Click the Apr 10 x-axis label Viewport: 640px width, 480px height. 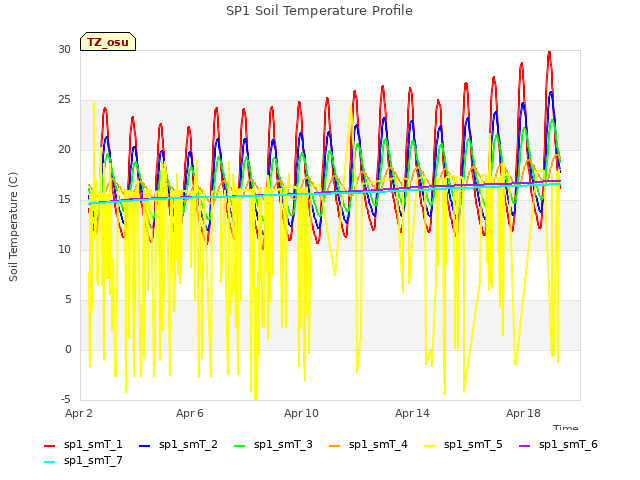(x=301, y=413)
